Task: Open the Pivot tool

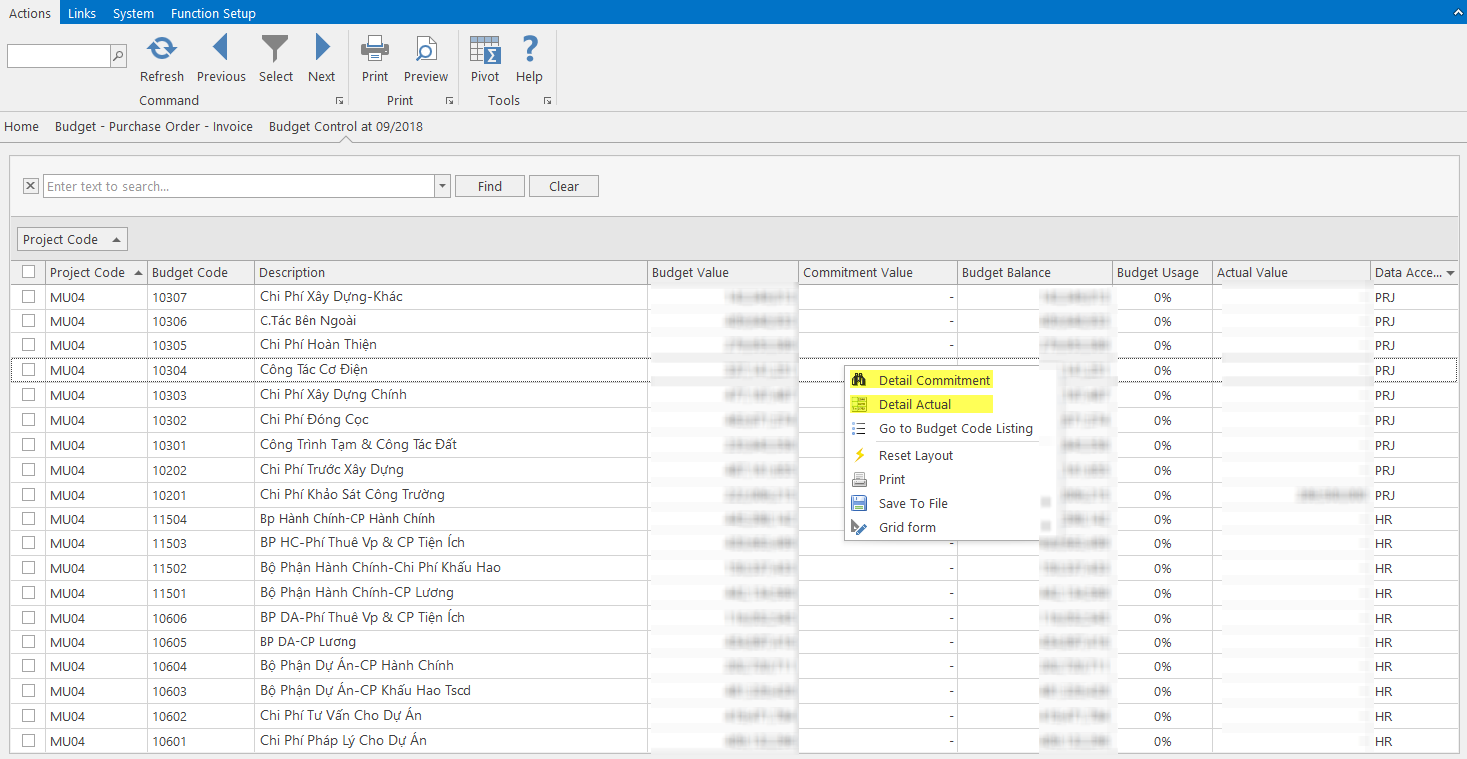Action: click(x=485, y=49)
